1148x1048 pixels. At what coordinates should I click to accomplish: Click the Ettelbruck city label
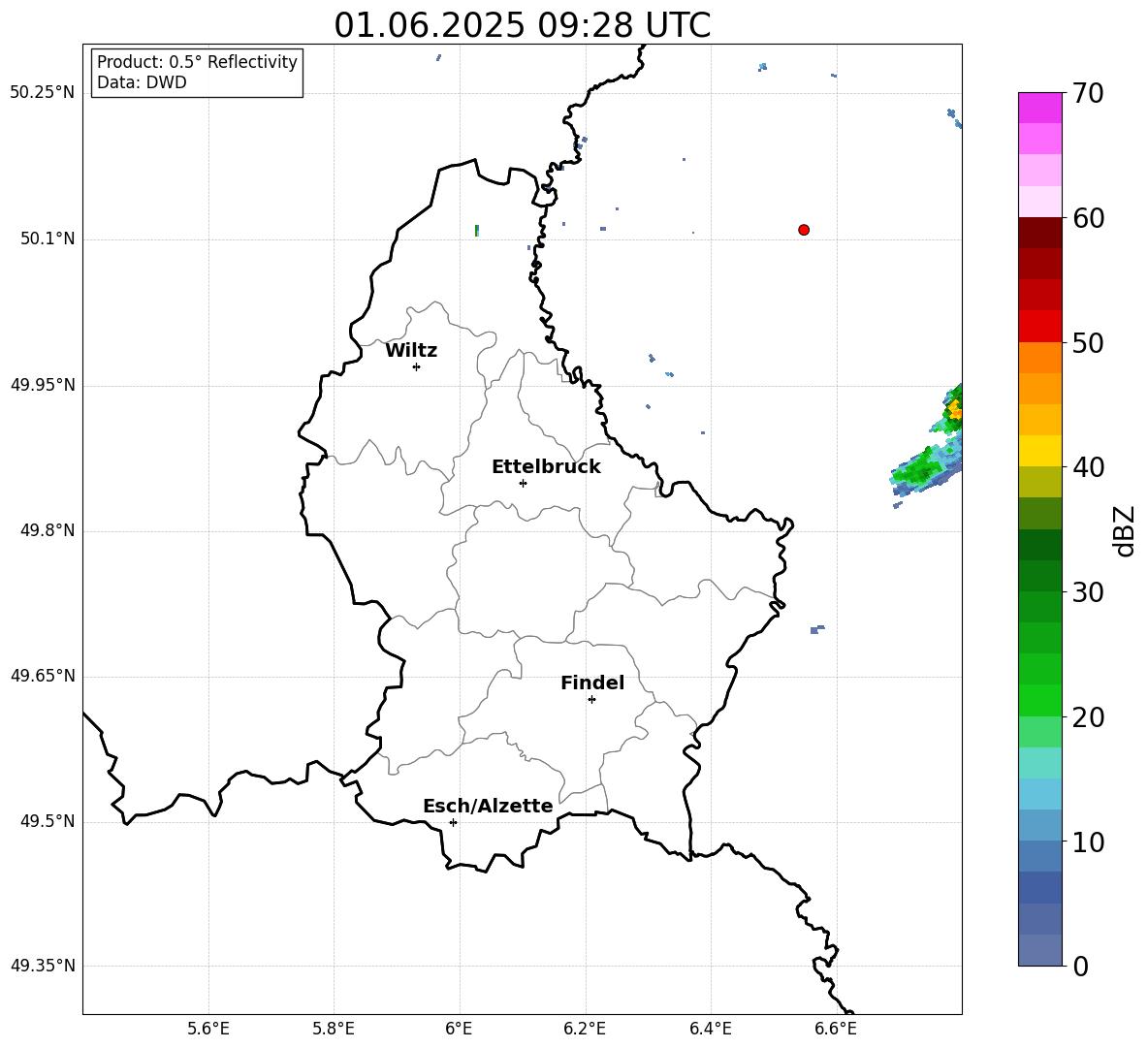coord(546,467)
